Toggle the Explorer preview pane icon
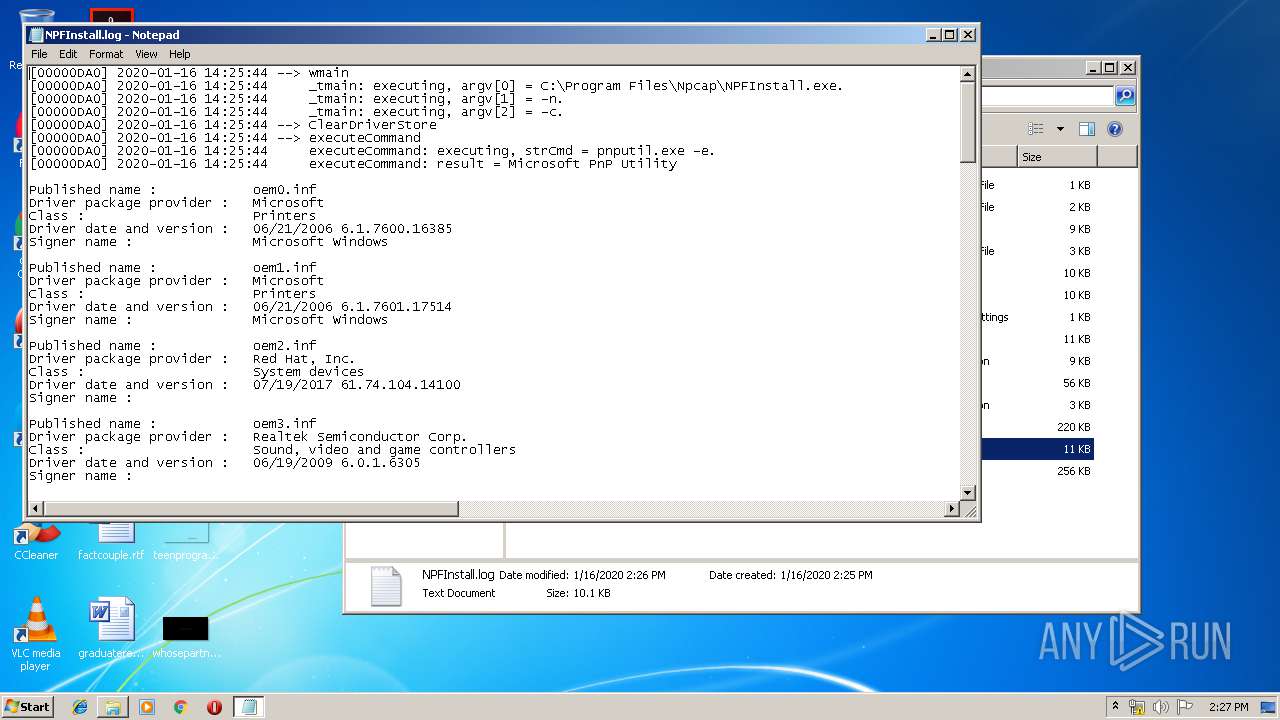 pyautogui.click(x=1087, y=129)
